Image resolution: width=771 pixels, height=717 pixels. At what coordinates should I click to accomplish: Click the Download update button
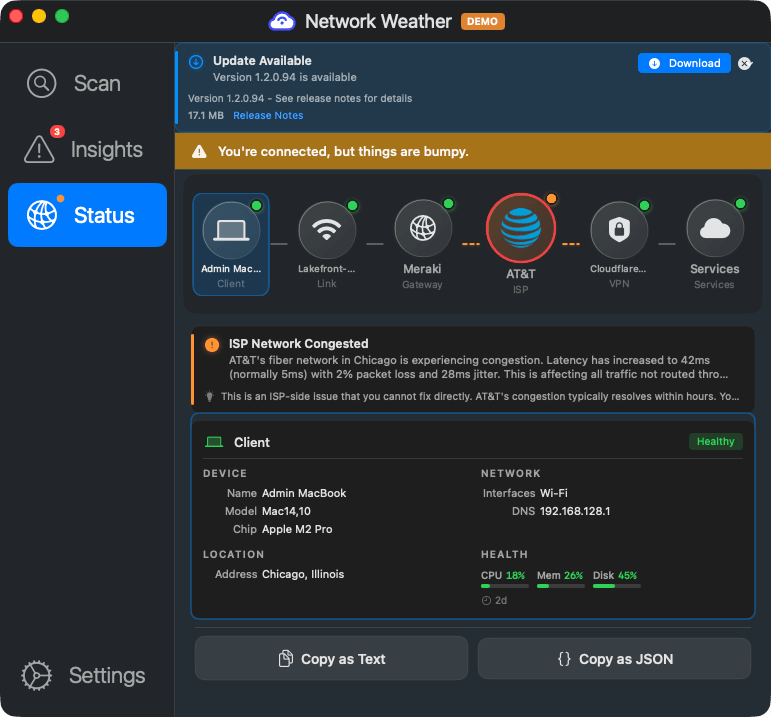[684, 63]
